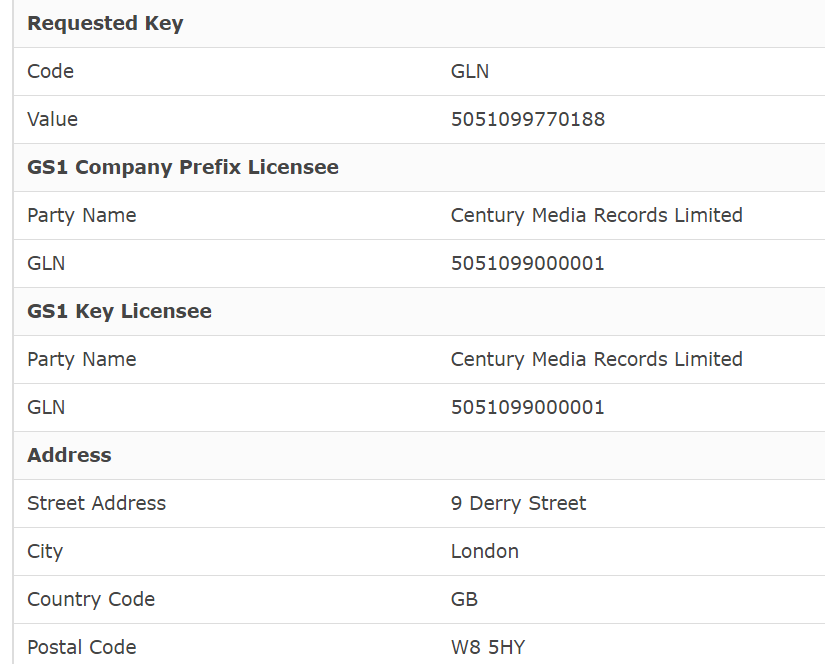
Task: Select Party Name under Company Prefix Licensee
Action: pos(82,216)
